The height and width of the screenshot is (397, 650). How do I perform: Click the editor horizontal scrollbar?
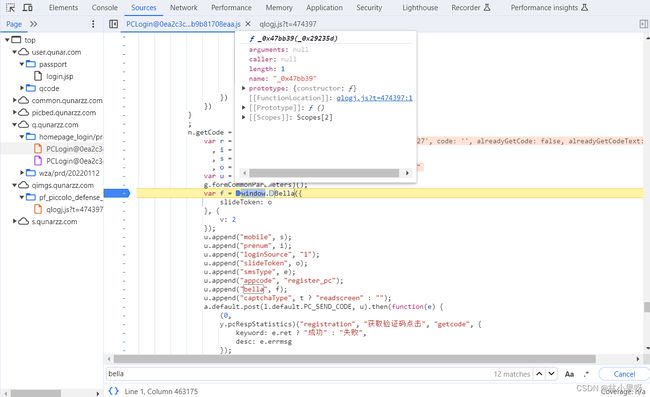pyautogui.click(x=354, y=359)
